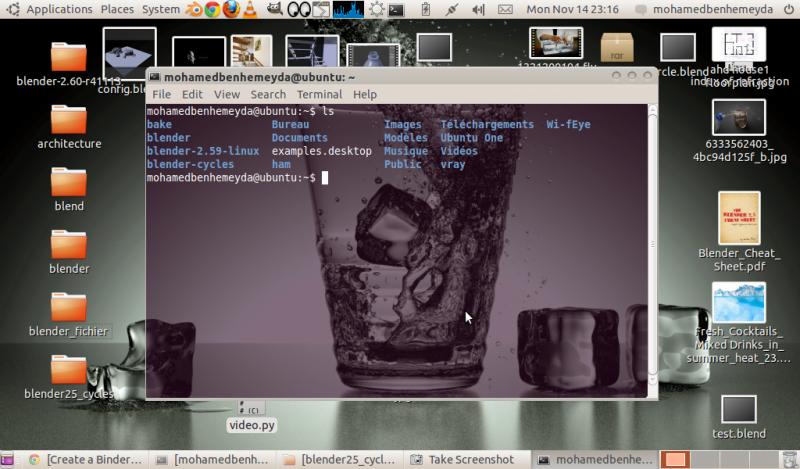Image resolution: width=800 pixels, height=469 pixels.
Task: Open terminal Help menu
Action: (365, 94)
